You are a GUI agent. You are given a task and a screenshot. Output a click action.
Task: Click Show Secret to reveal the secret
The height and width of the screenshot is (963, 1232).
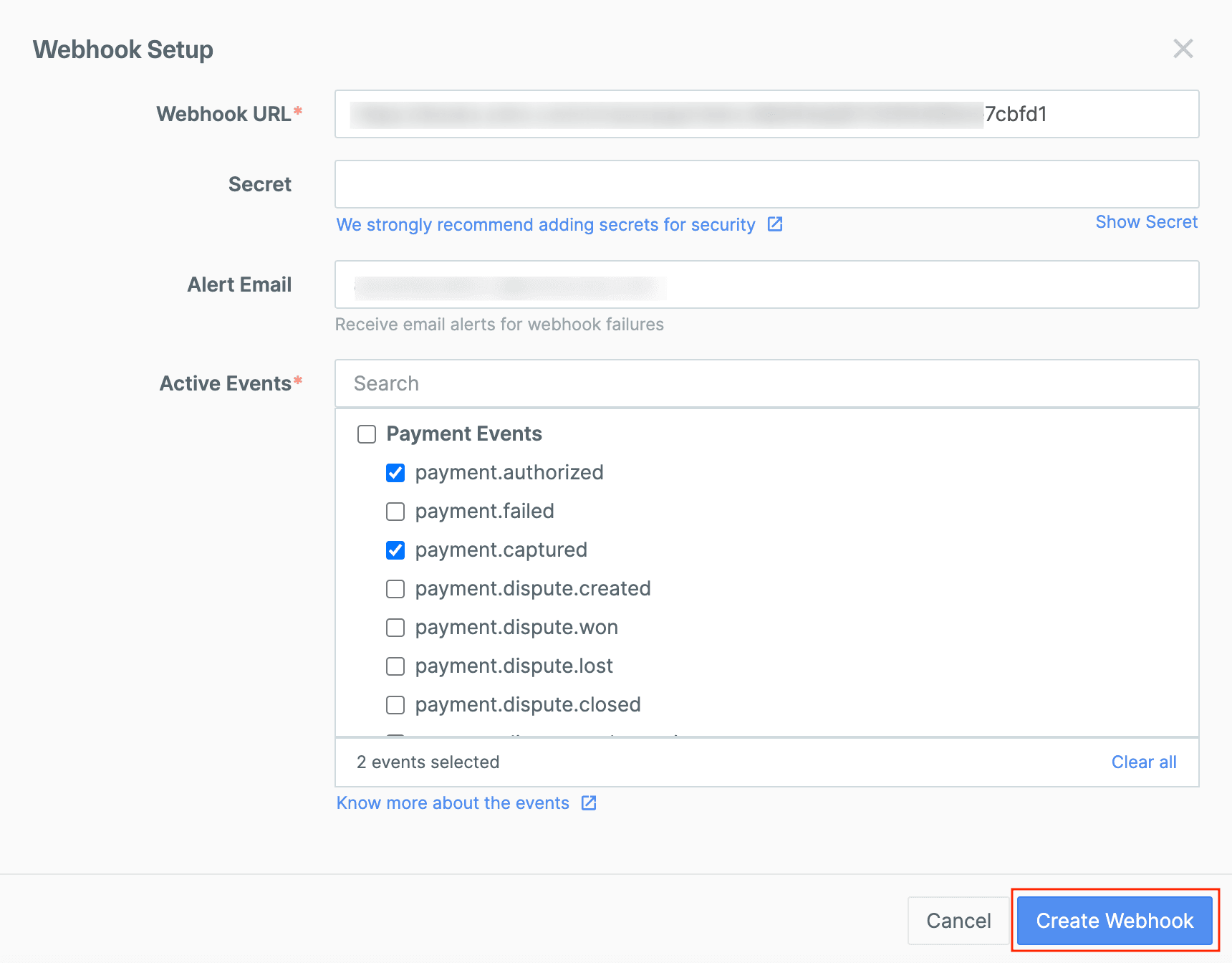(1146, 221)
